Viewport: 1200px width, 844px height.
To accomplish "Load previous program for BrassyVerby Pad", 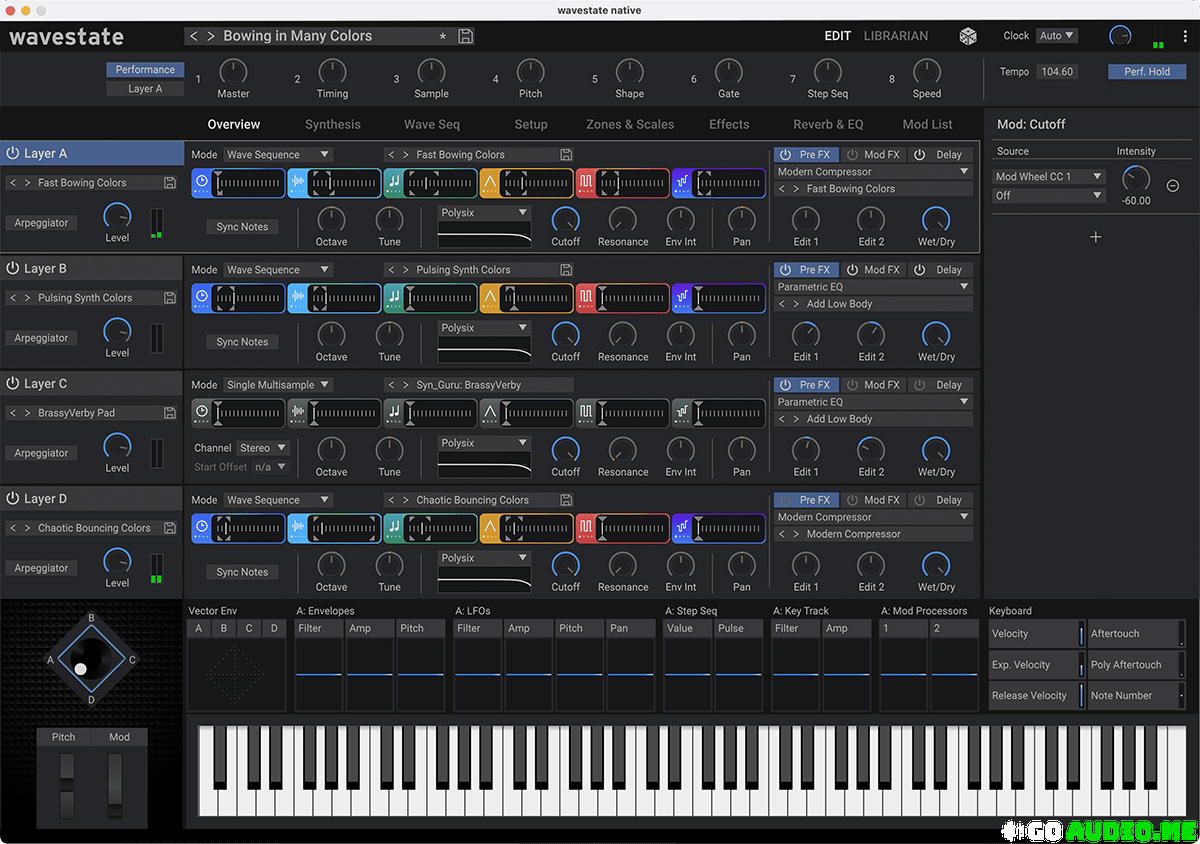I will (12, 413).
